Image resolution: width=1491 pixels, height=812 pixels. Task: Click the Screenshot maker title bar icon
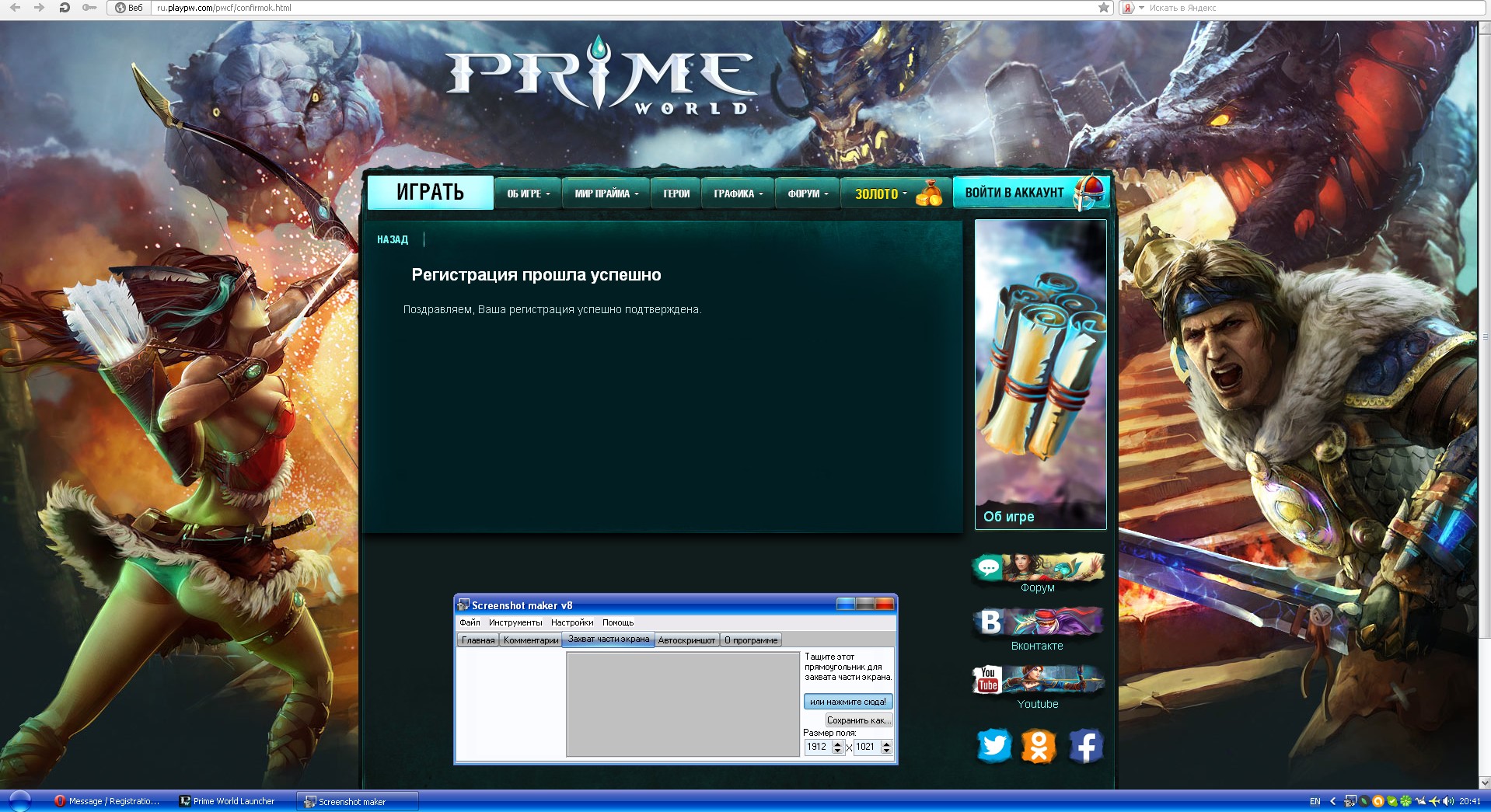pos(464,605)
